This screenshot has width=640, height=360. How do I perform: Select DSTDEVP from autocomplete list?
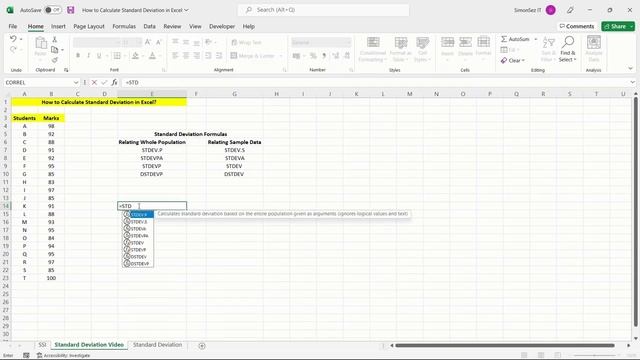coord(138,264)
